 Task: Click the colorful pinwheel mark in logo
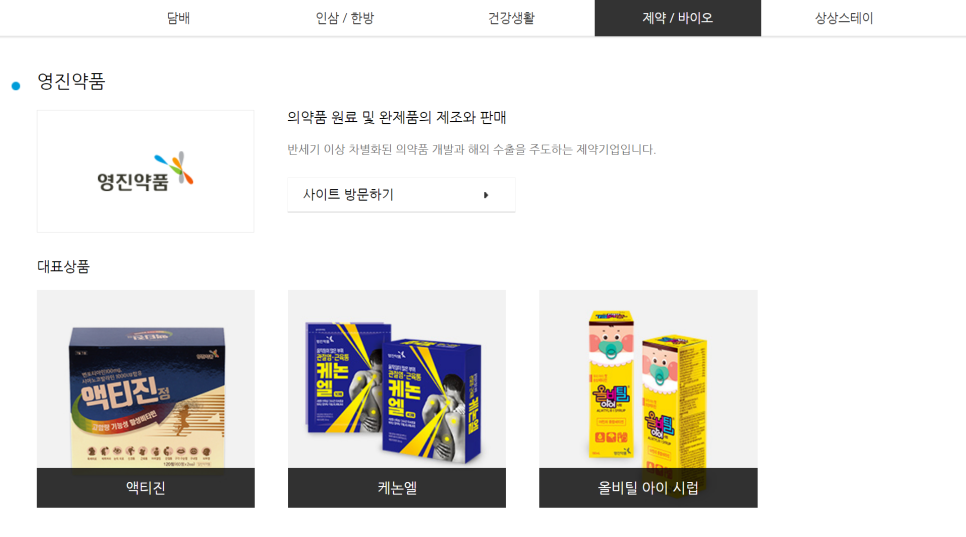click(x=174, y=167)
